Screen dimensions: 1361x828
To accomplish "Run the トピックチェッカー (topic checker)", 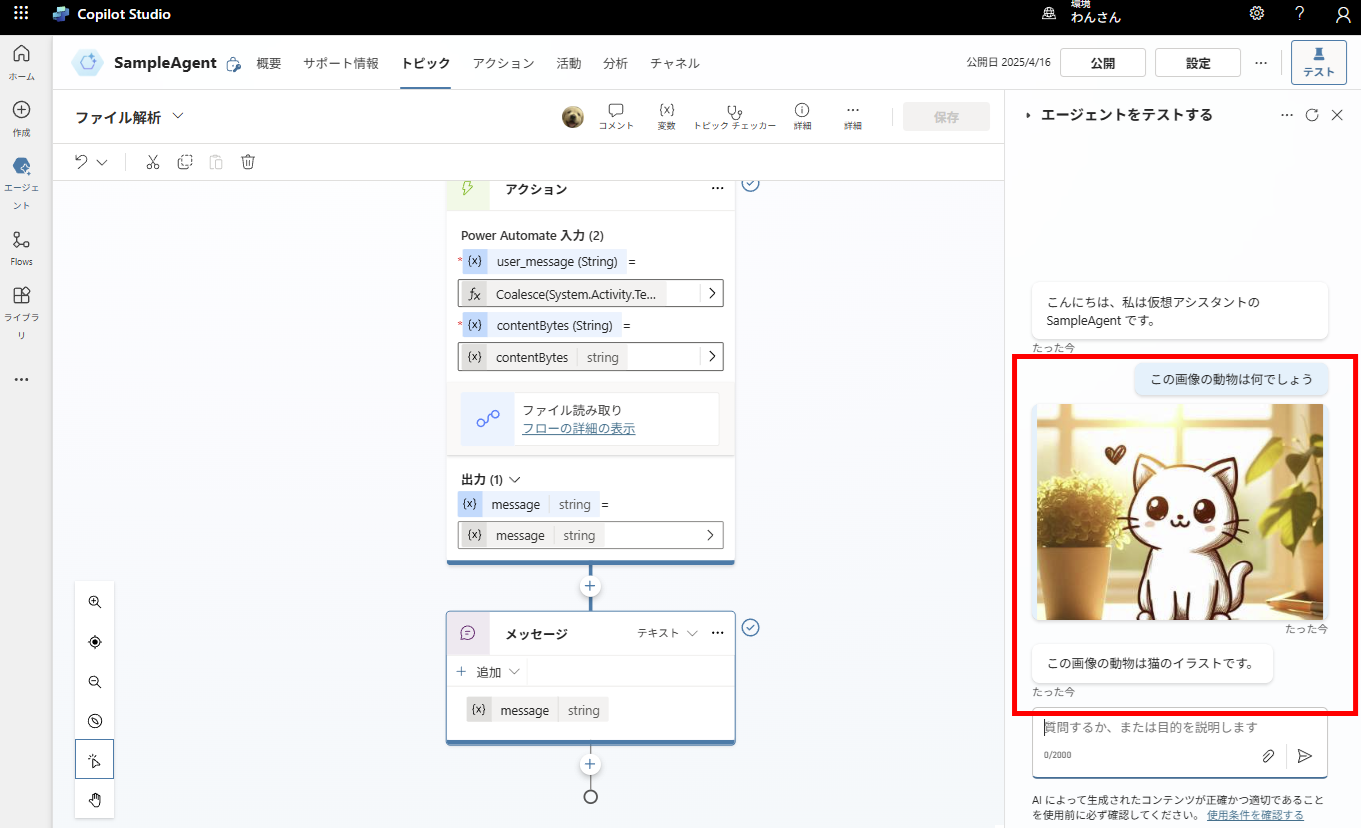I will coord(734,115).
